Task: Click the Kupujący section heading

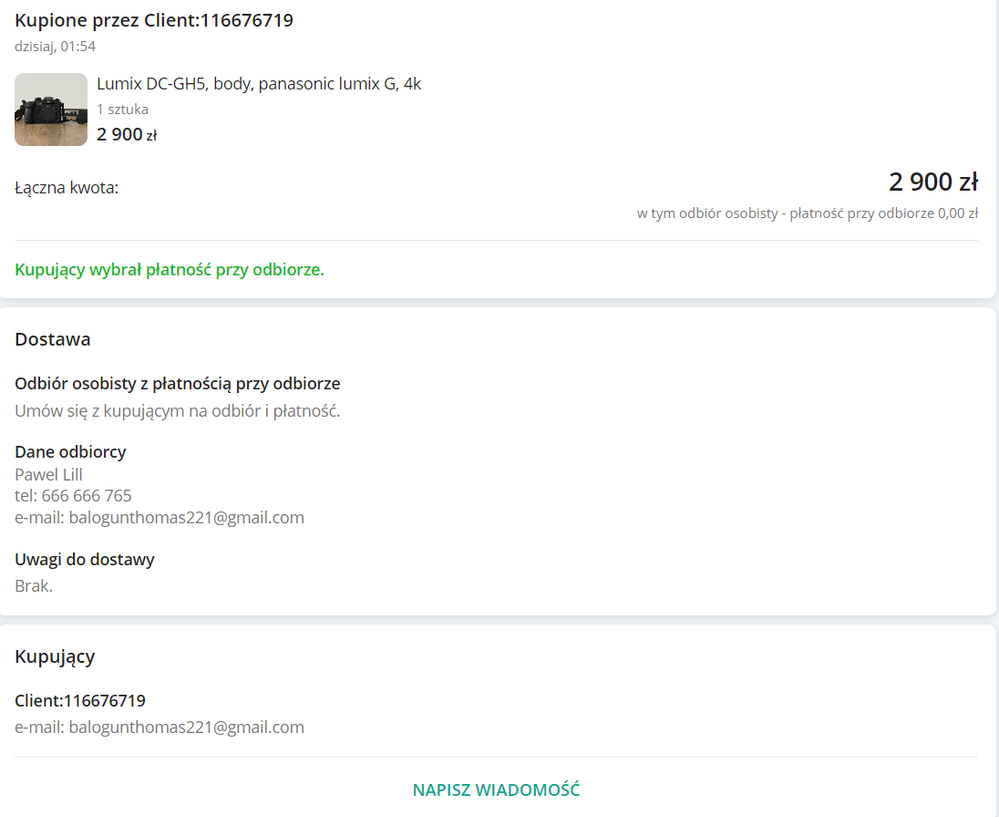Action: point(55,657)
